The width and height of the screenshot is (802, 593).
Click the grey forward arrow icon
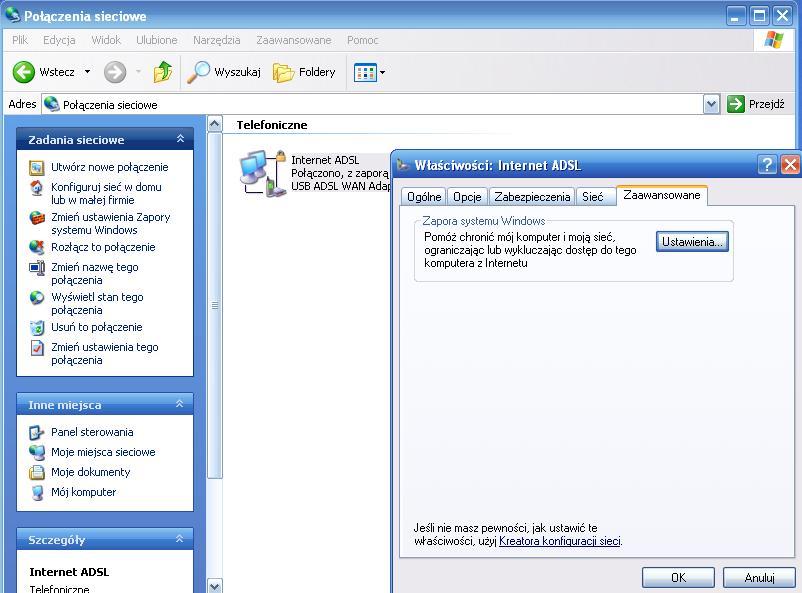click(115, 72)
